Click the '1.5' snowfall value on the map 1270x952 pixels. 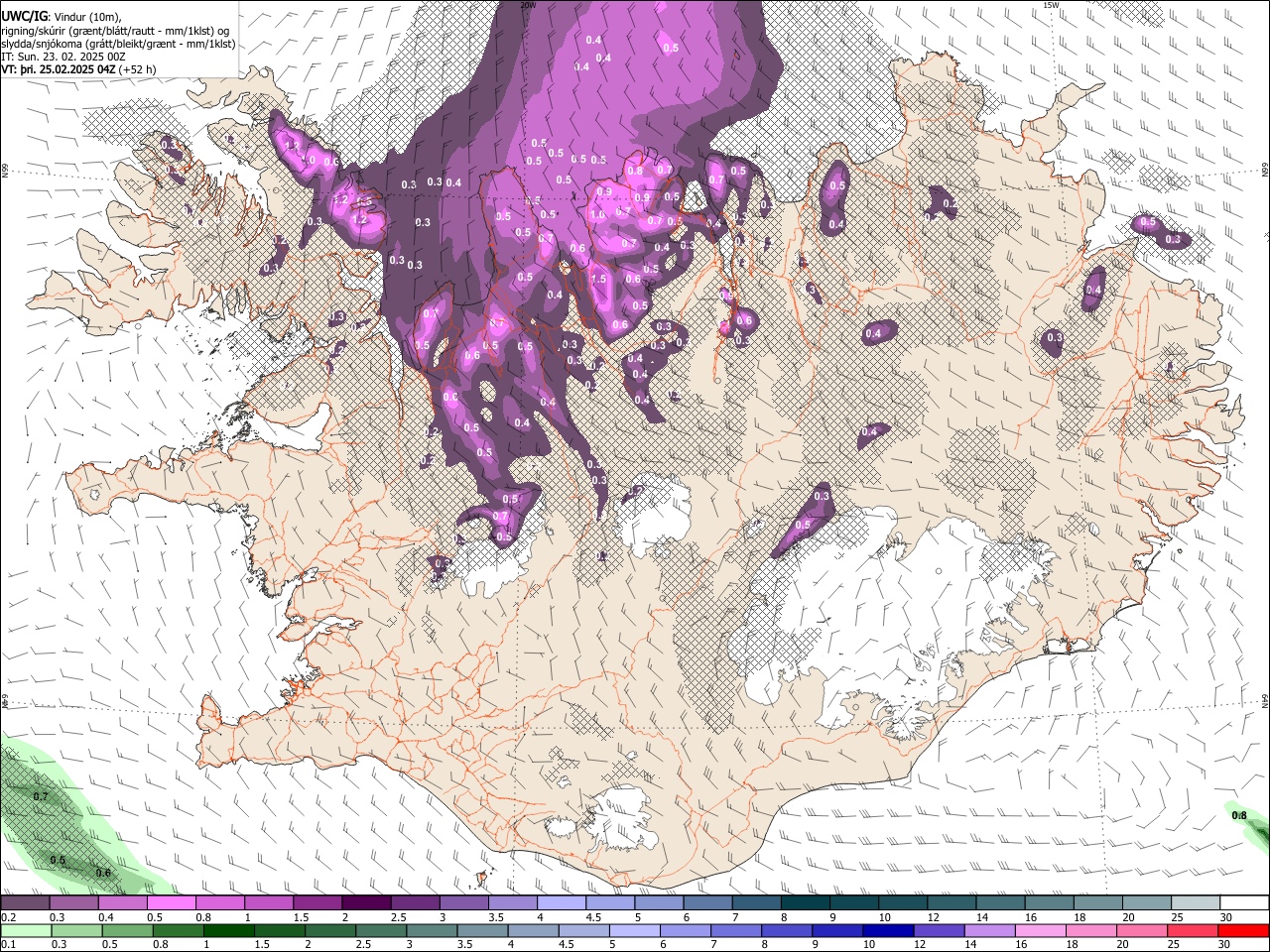[598, 280]
